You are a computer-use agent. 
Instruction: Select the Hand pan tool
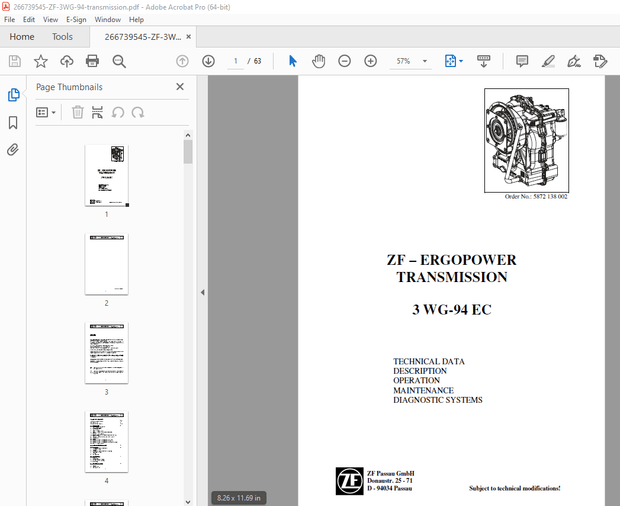[318, 61]
